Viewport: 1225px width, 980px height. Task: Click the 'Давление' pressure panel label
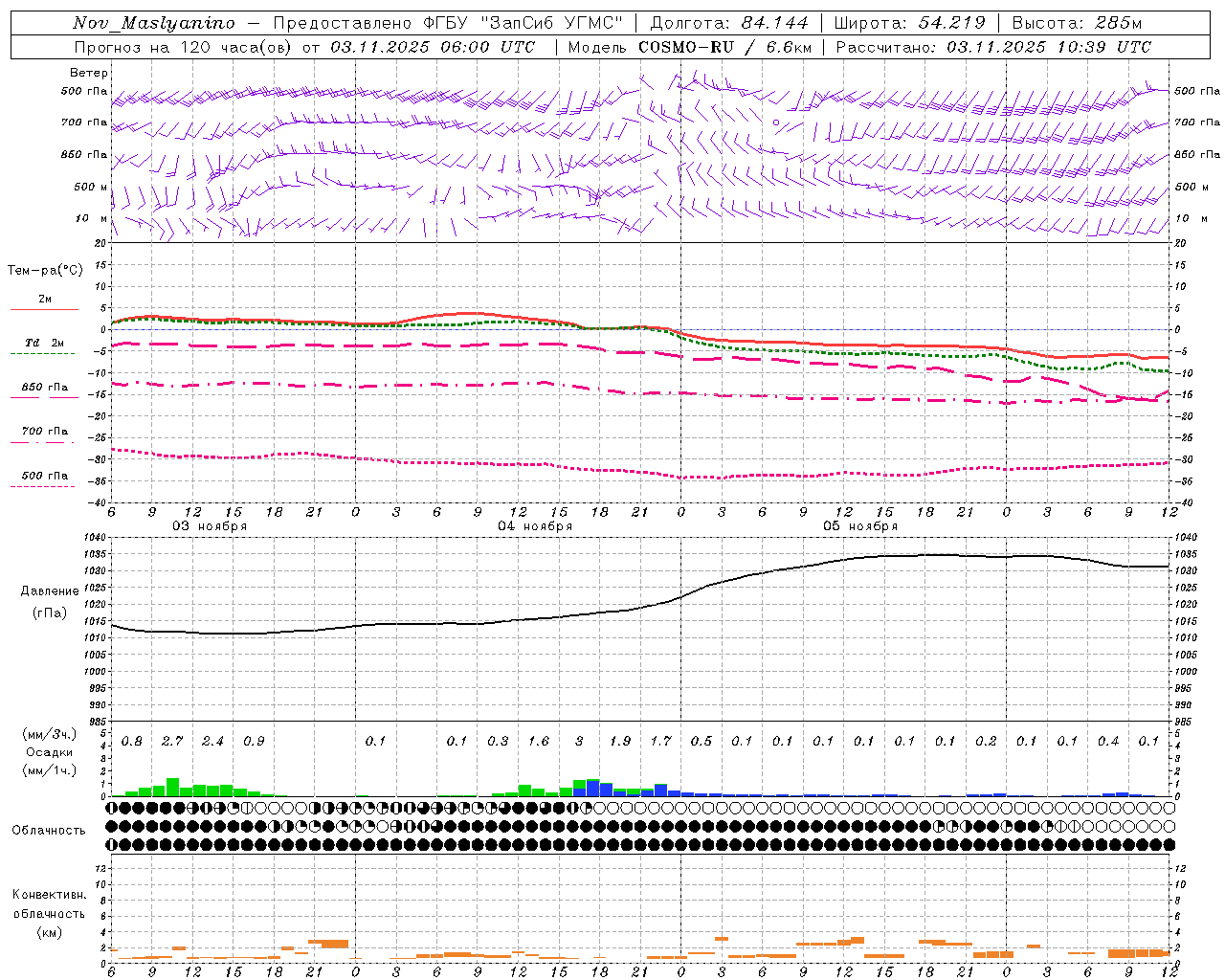click(50, 591)
